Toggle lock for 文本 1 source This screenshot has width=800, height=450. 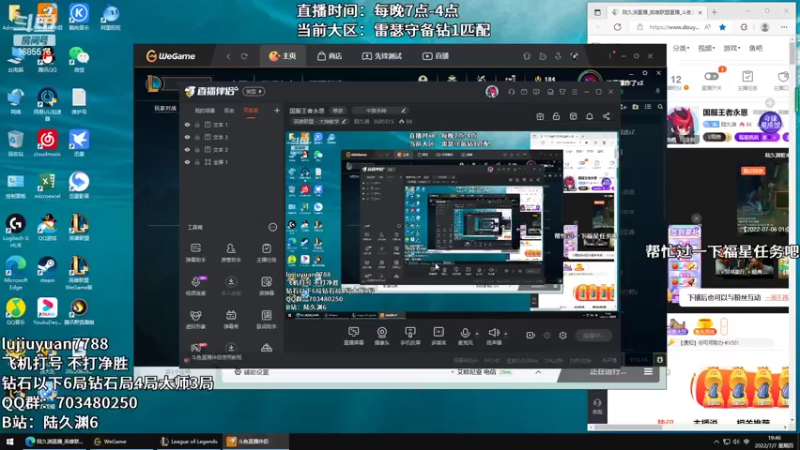click(x=197, y=124)
